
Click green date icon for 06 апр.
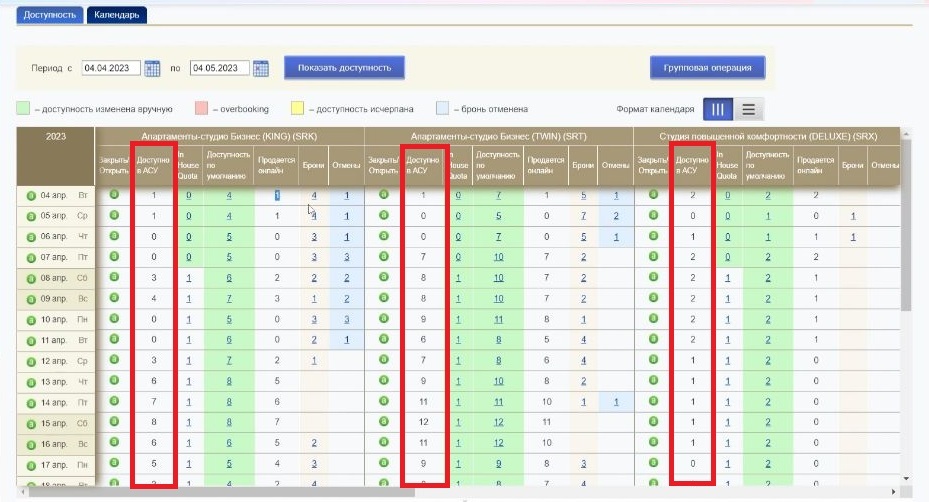31,237
